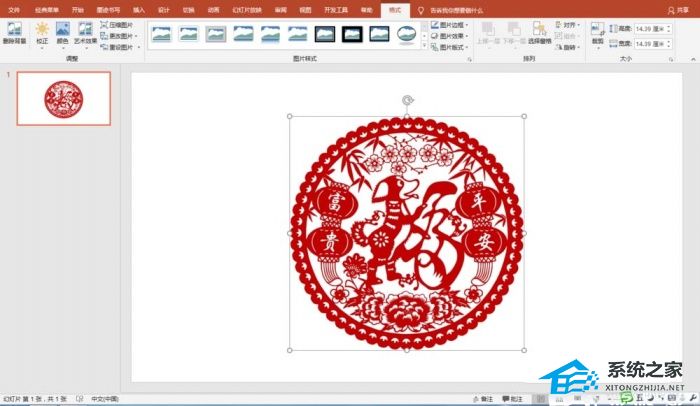Open the Align (对齐) dropdown
This screenshot has height=406, width=700.
568,25
